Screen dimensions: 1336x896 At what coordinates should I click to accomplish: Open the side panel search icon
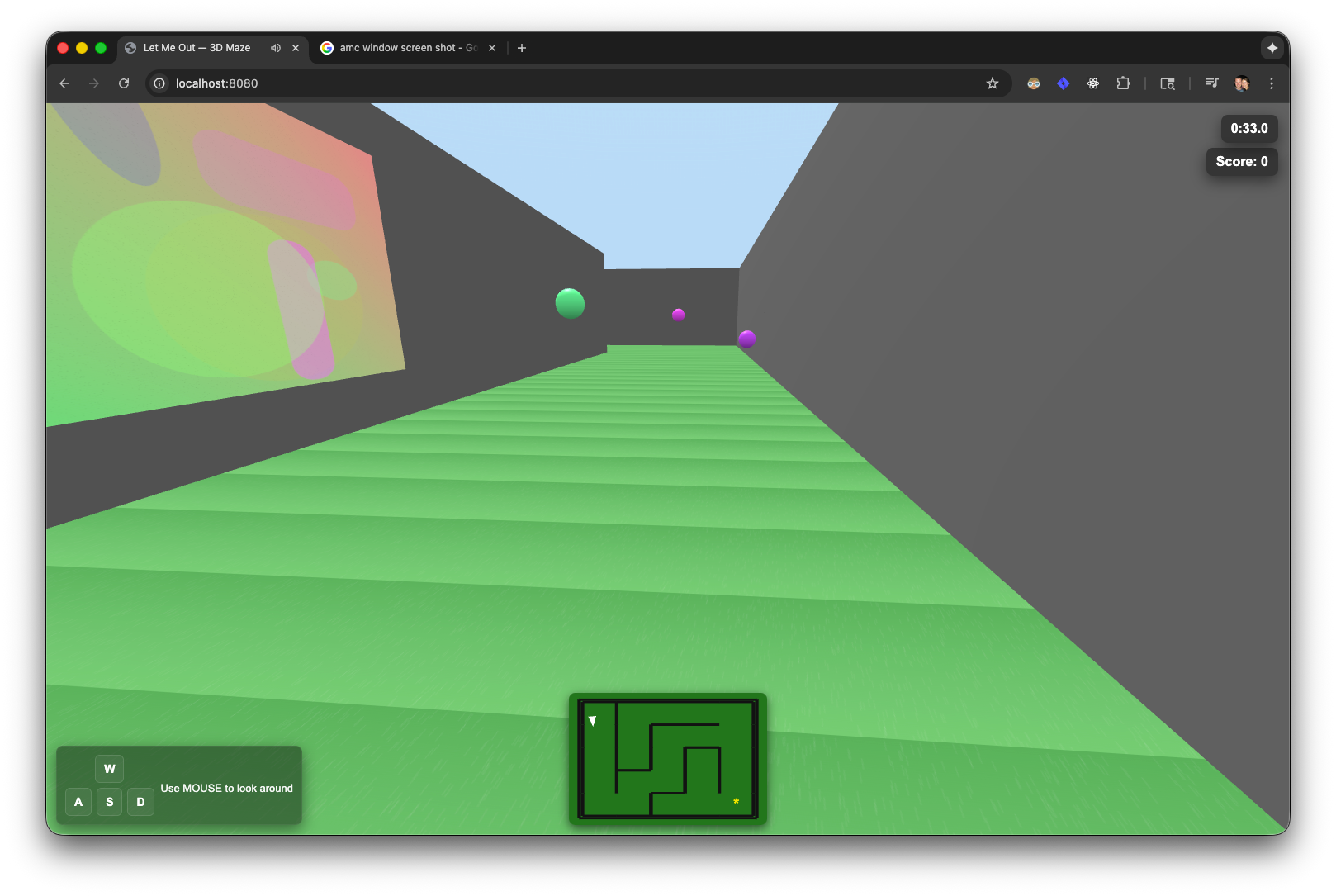point(1167,83)
